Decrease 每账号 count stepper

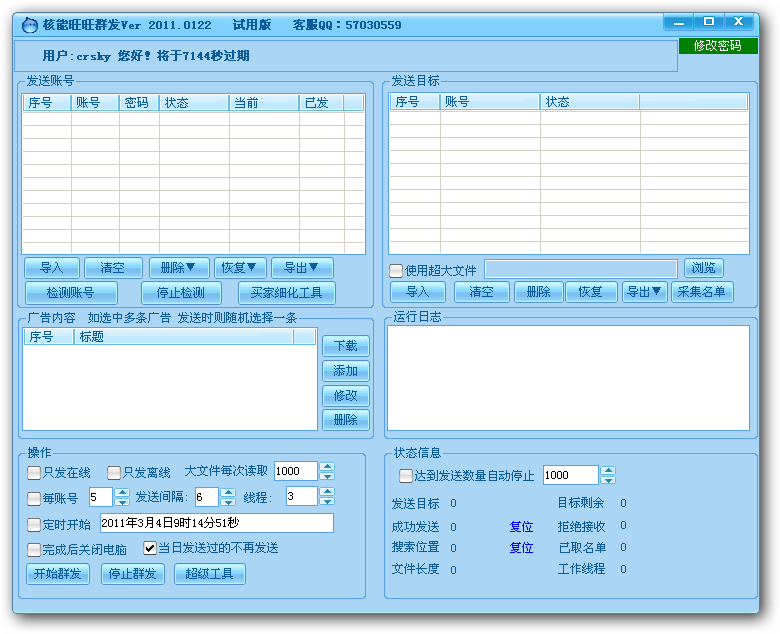(122, 502)
